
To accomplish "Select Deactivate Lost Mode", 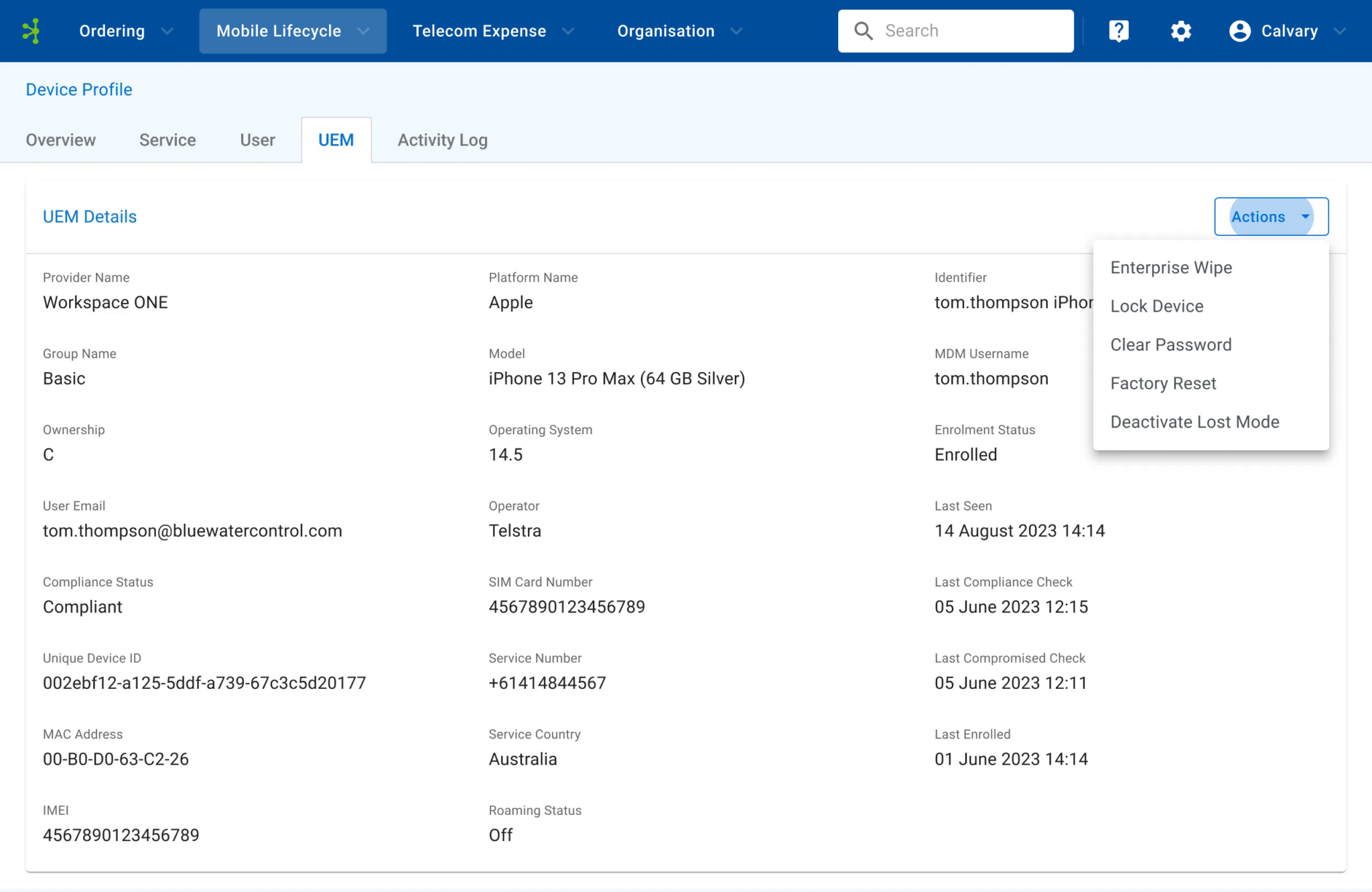I will (x=1194, y=422).
